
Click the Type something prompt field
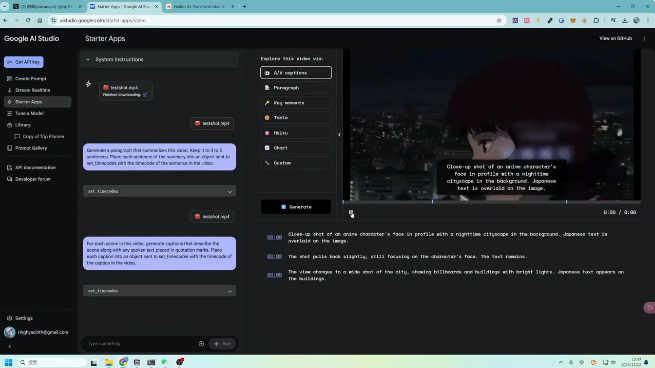(140, 344)
